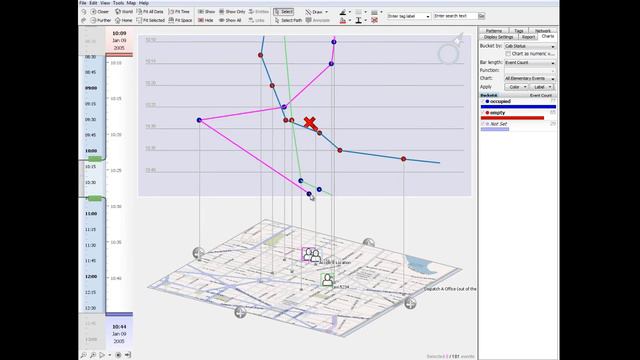The width and height of the screenshot is (640, 360).
Task: Click the blue occupied count bar
Action: [518, 107]
